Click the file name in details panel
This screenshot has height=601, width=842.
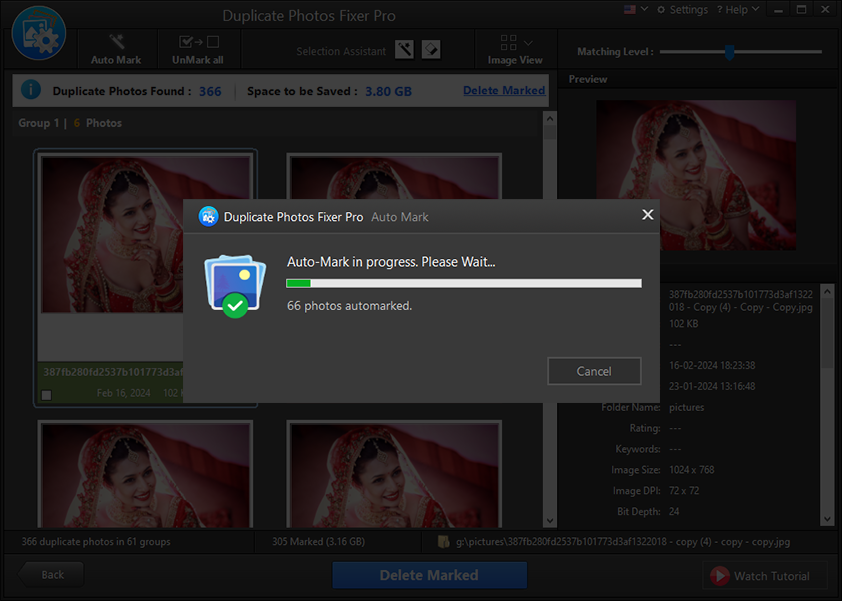coord(741,301)
